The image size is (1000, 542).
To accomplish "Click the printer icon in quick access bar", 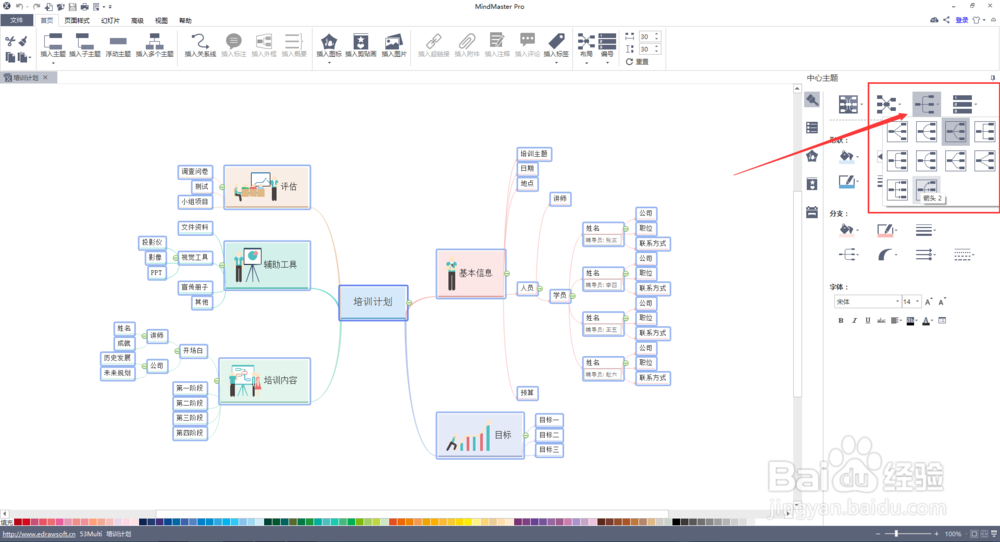I will click(x=84, y=6).
